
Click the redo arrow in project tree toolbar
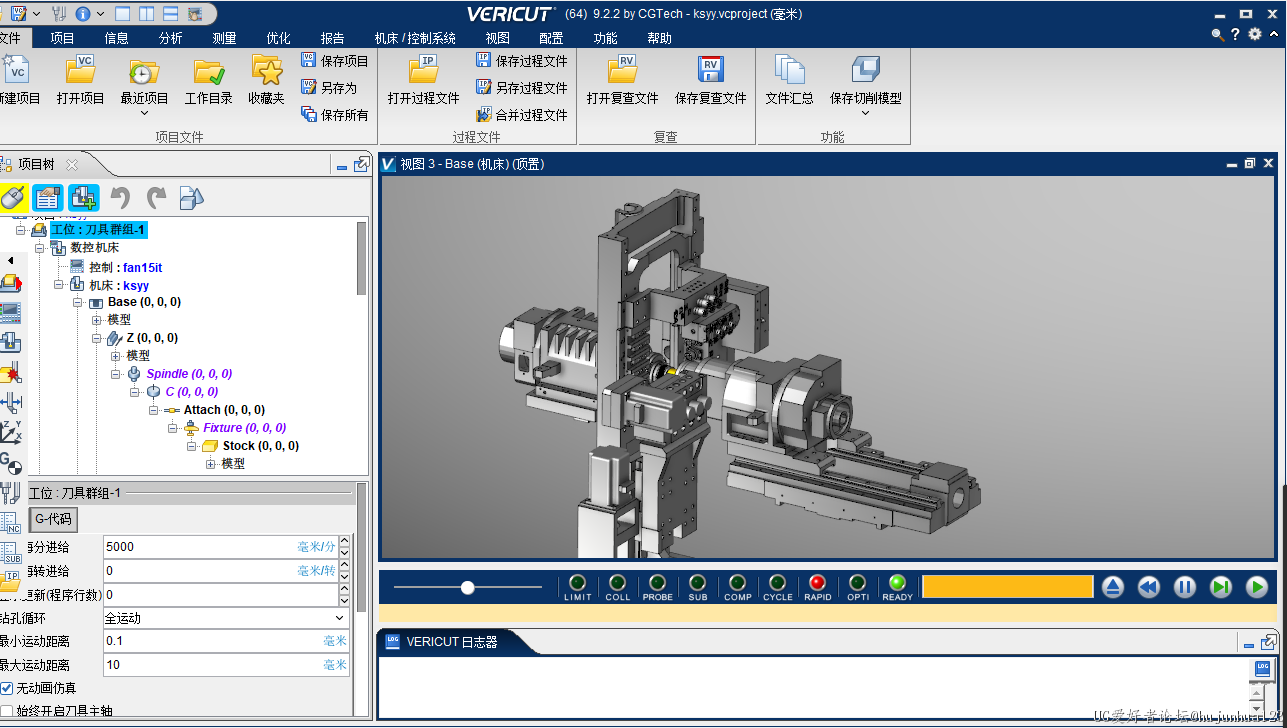(157, 198)
